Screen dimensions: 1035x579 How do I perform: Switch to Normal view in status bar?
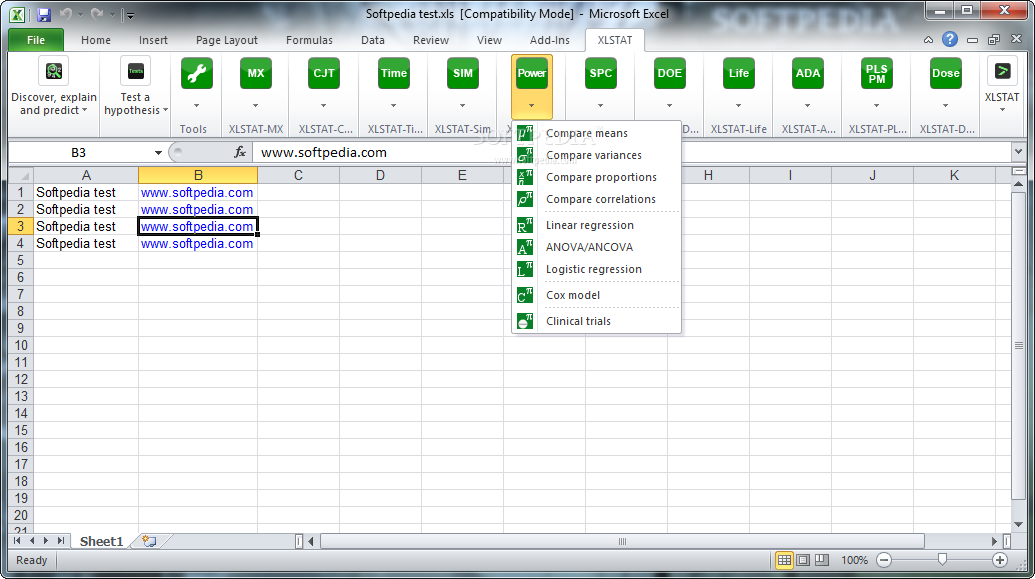784,560
